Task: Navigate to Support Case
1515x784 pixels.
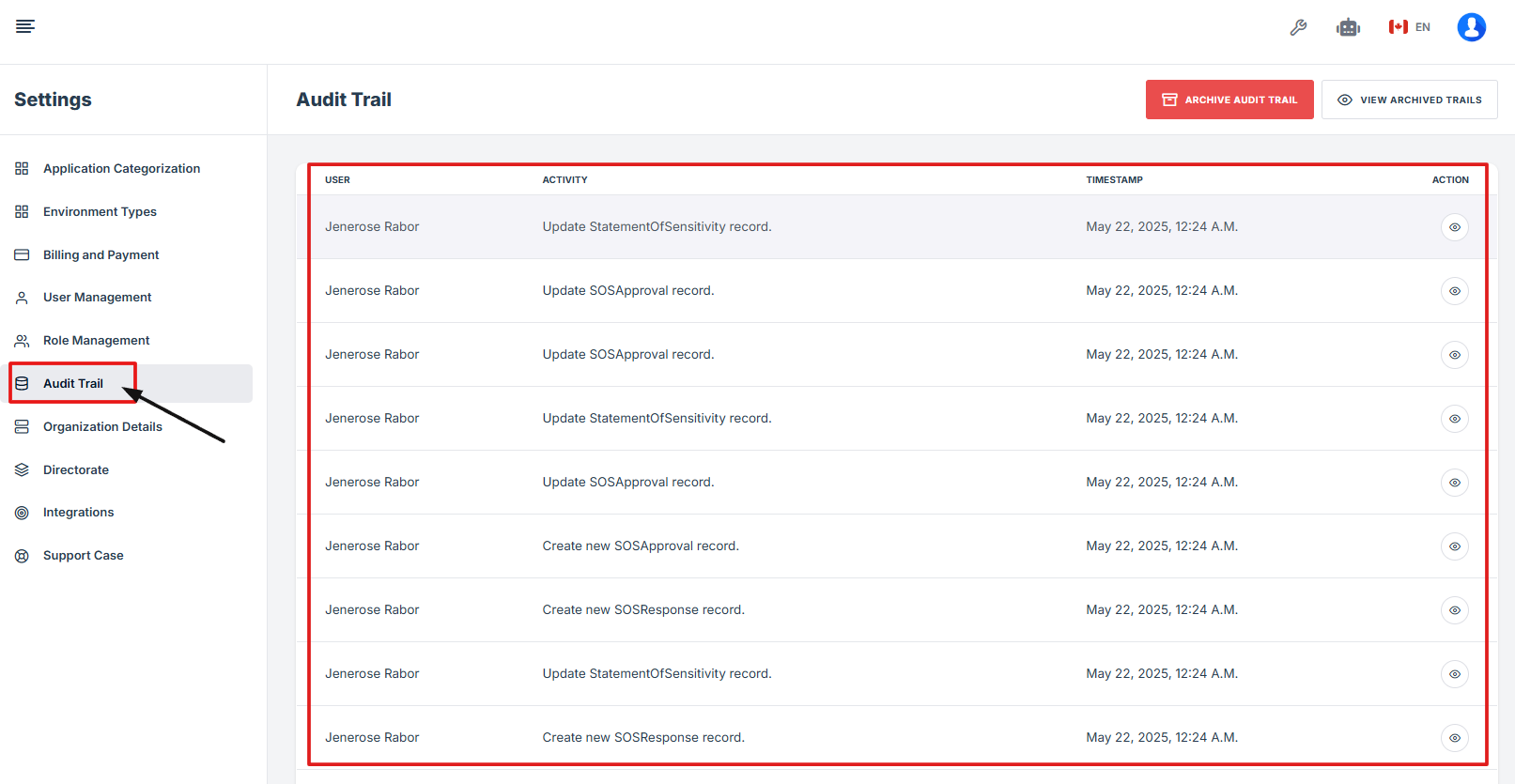Action: click(83, 556)
